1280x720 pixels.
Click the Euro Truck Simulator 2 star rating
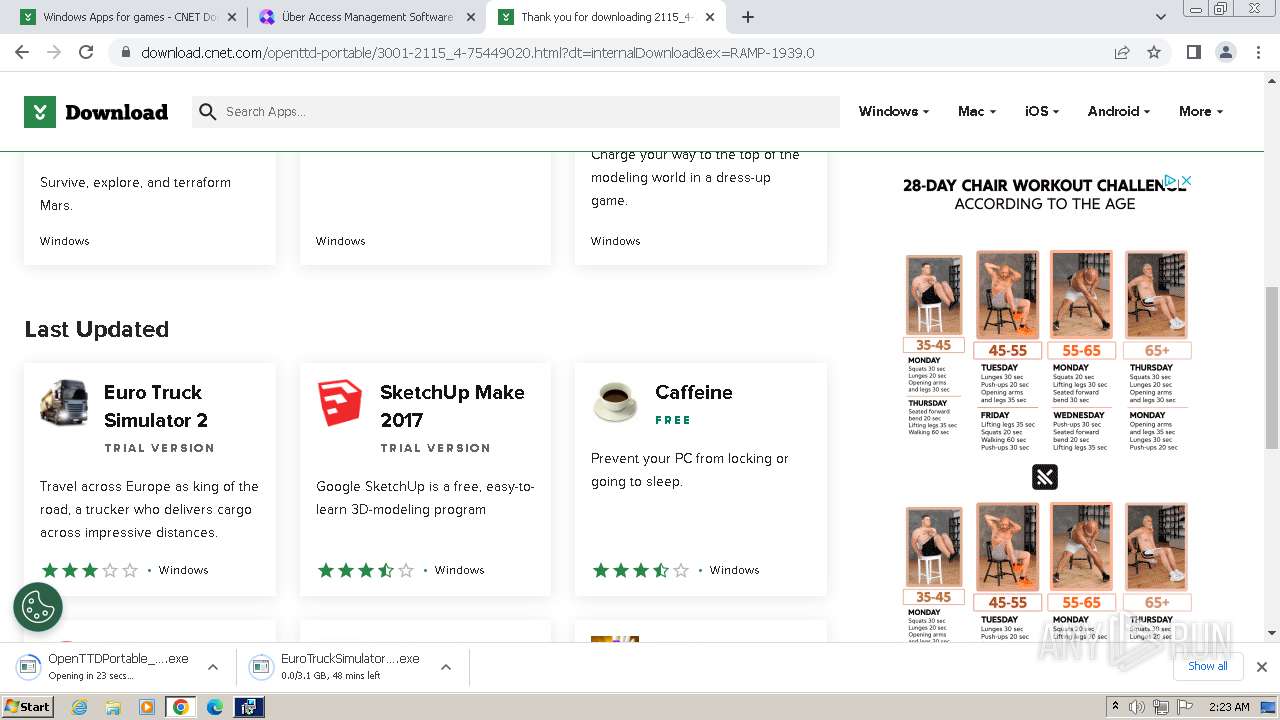point(89,570)
